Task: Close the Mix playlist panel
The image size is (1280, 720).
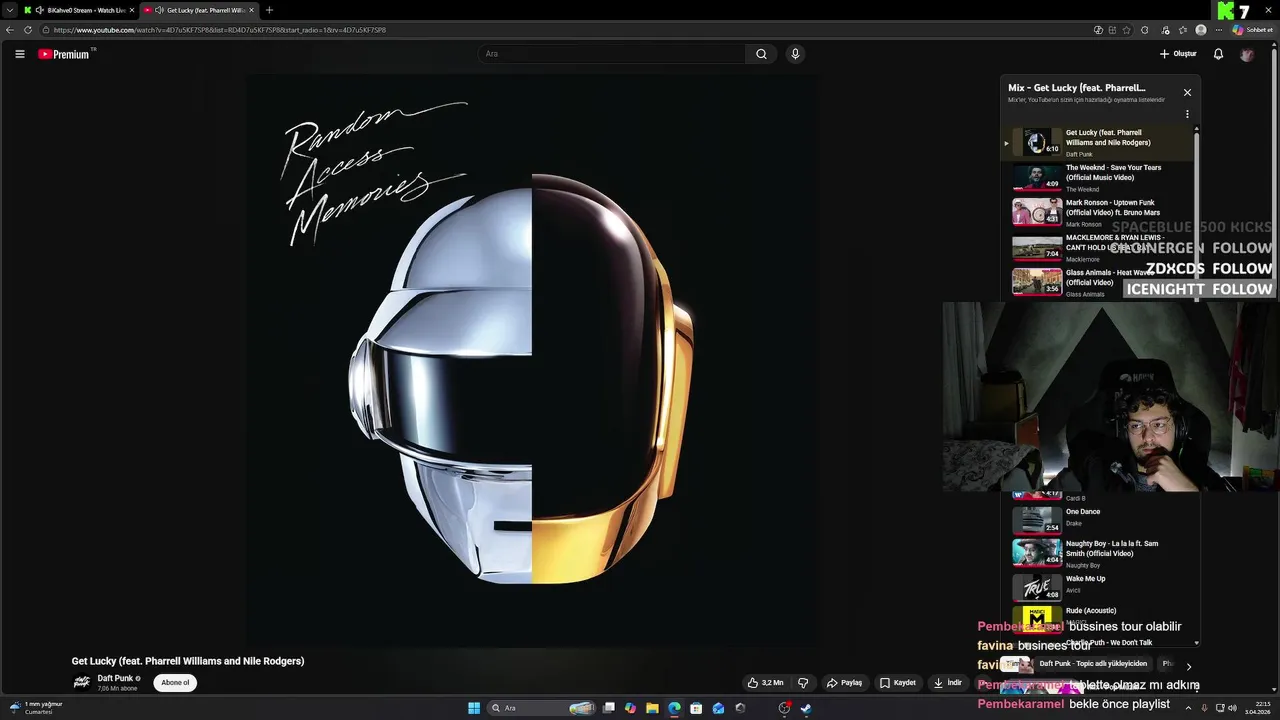Action: (x=1187, y=92)
